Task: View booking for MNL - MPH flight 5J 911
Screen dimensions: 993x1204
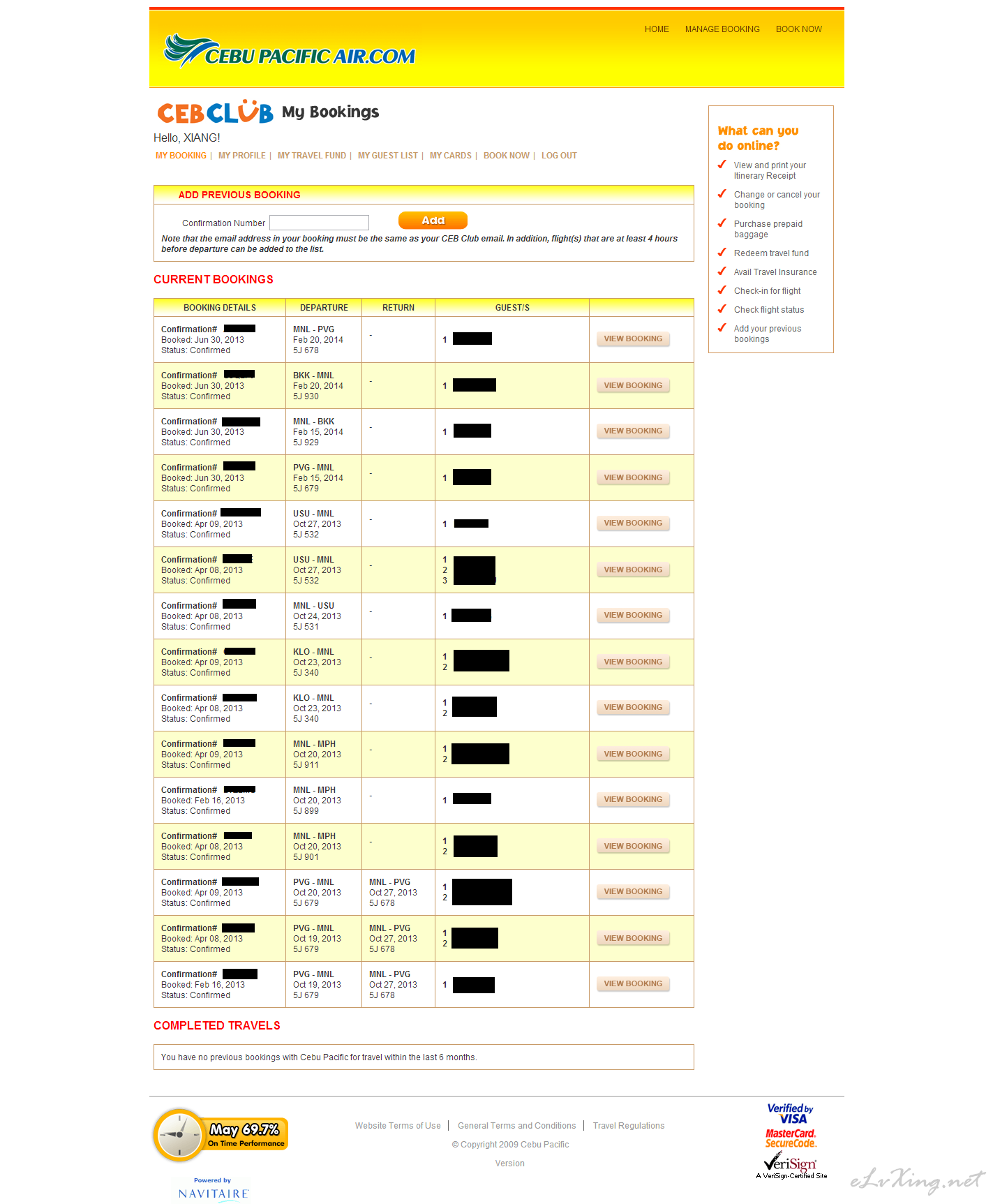Action: 633,754
